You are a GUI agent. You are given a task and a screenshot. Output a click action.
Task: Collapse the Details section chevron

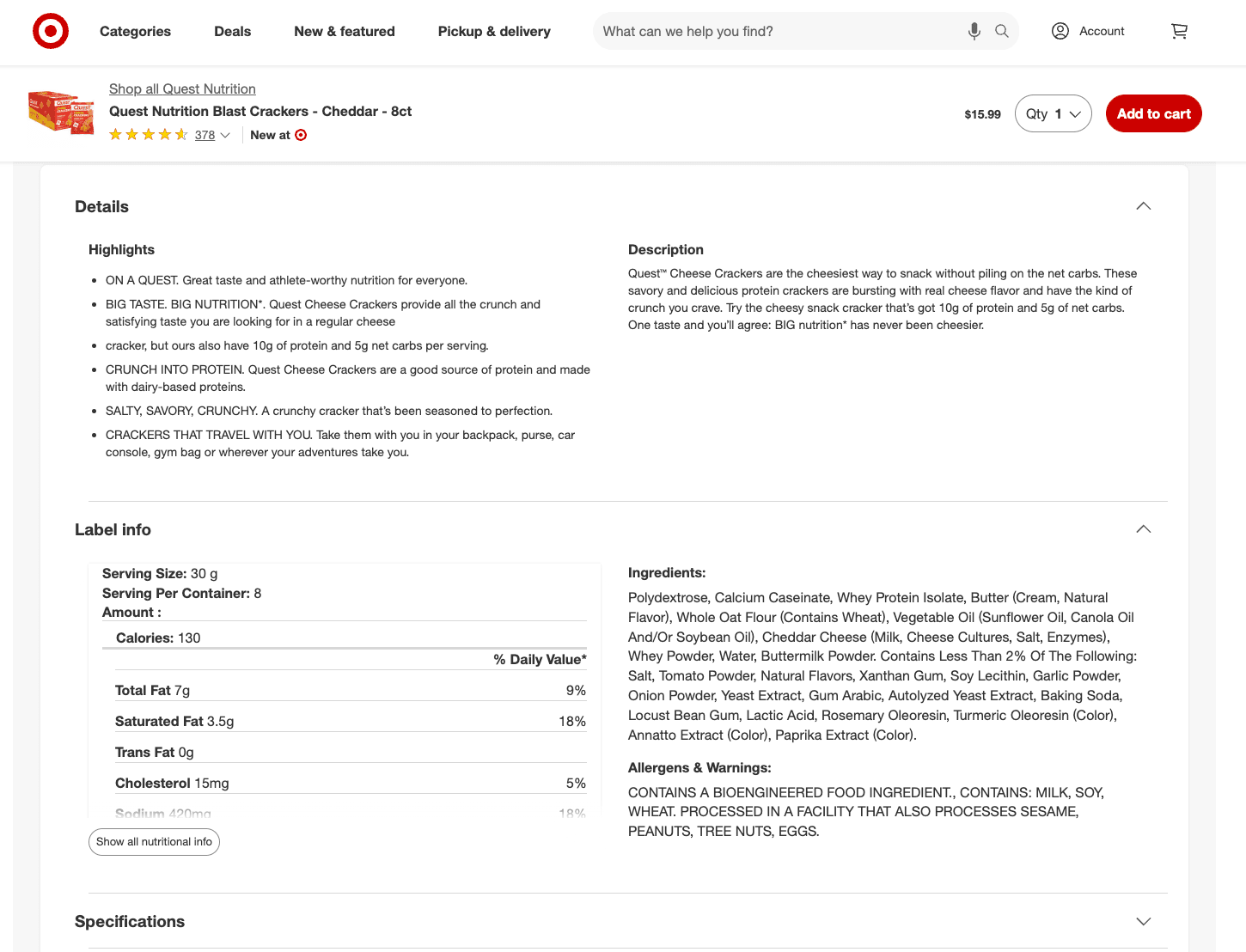(1144, 206)
